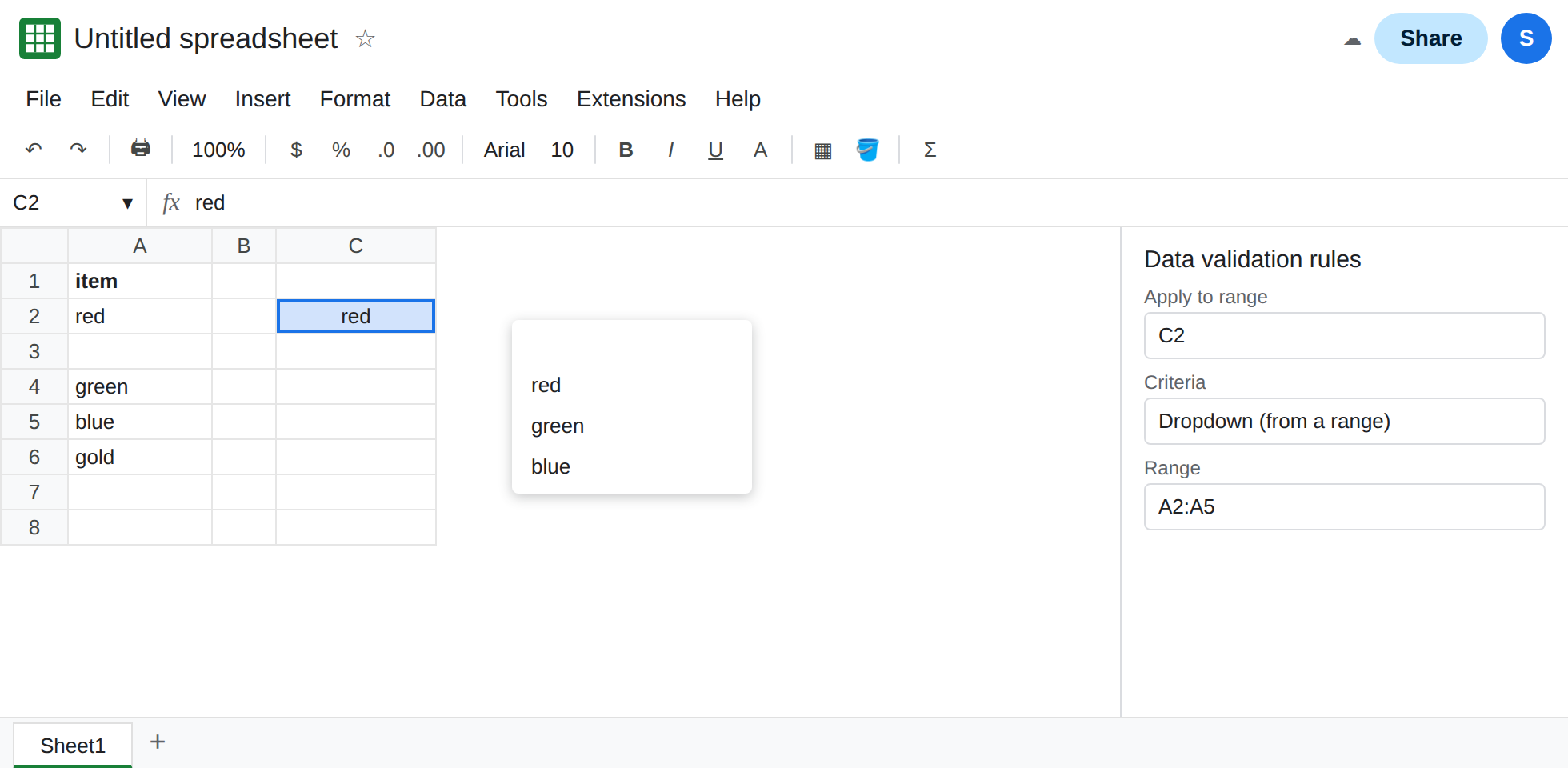Click the undo arrow
The width and height of the screenshot is (1568, 768).
(34, 150)
